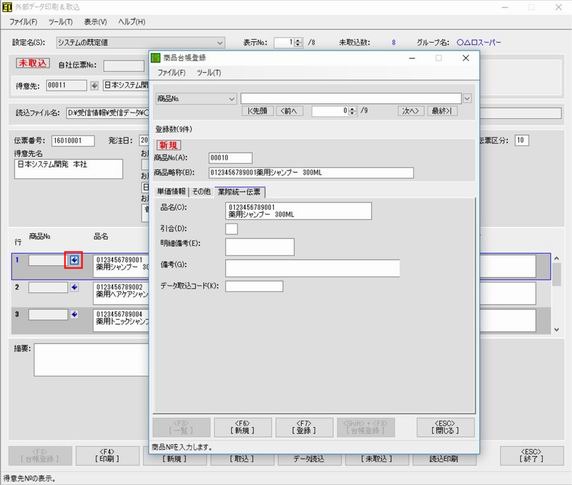Check the 引合(D) box
The height and width of the screenshot is (485, 572).
tap(231, 229)
